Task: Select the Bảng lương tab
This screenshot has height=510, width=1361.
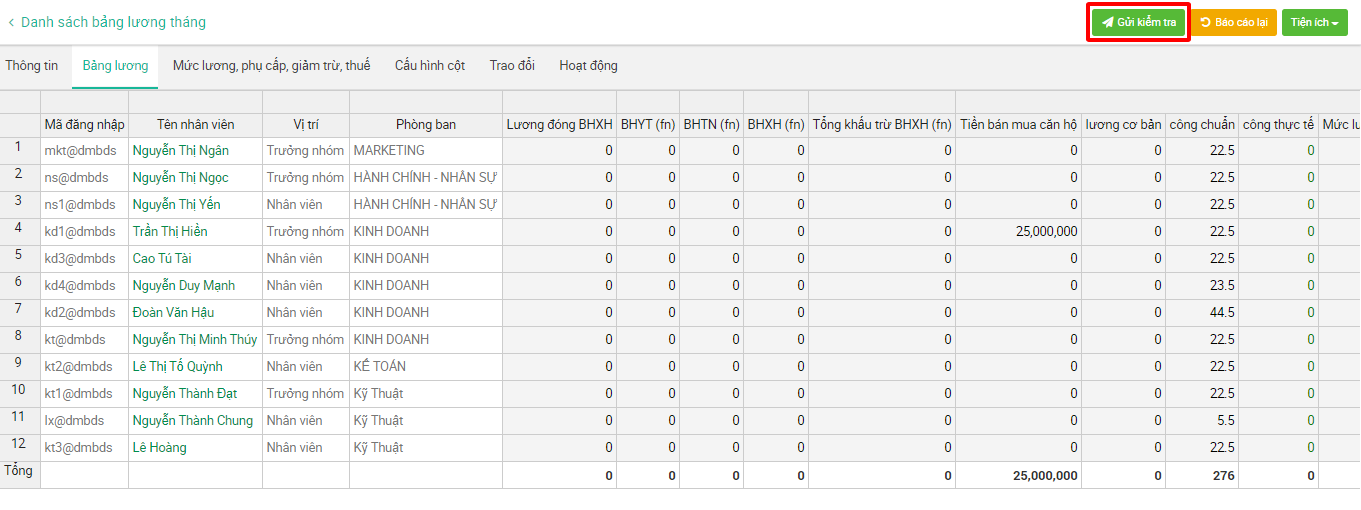Action: [x=115, y=66]
